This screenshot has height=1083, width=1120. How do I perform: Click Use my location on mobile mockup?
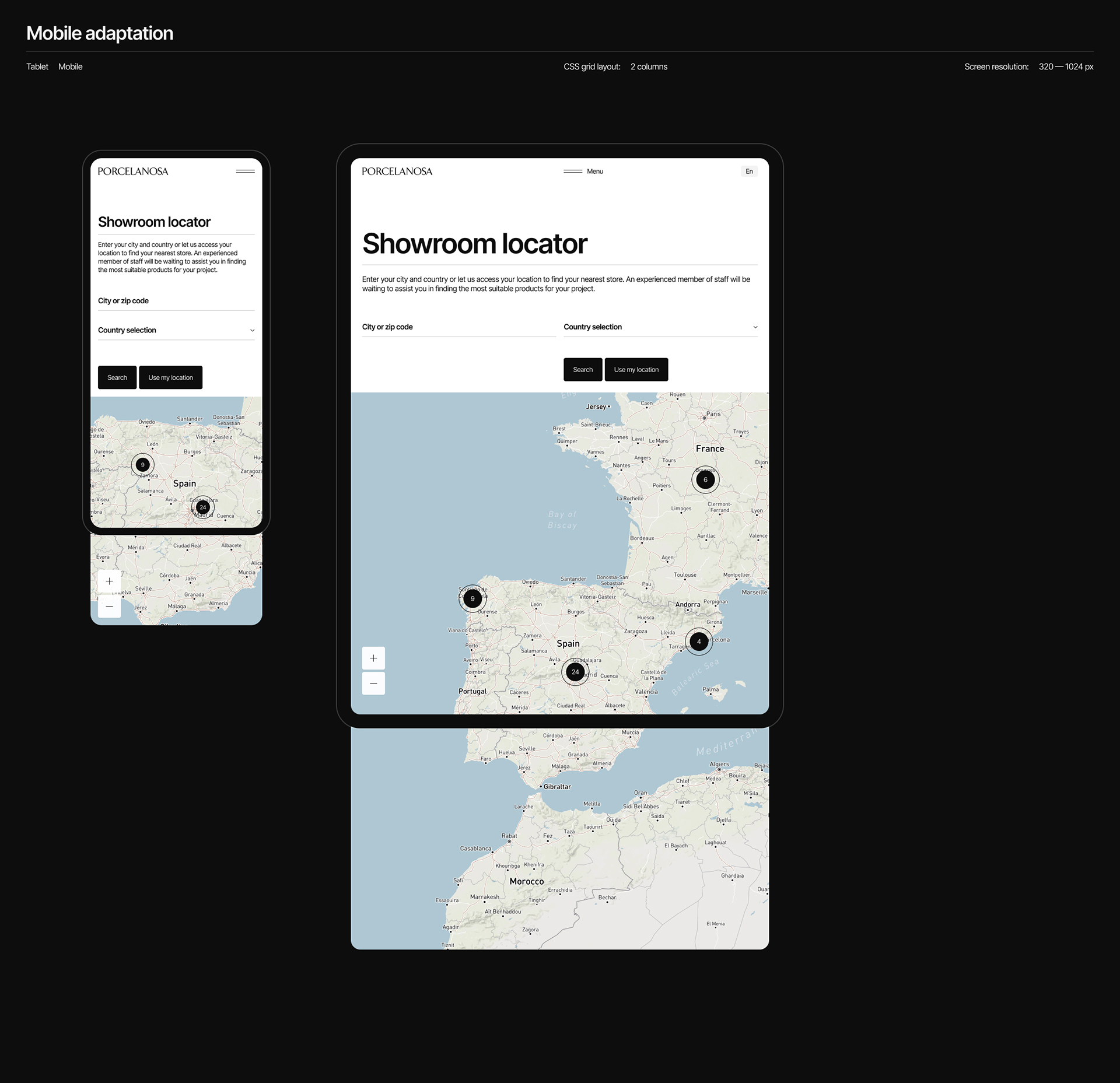(170, 378)
